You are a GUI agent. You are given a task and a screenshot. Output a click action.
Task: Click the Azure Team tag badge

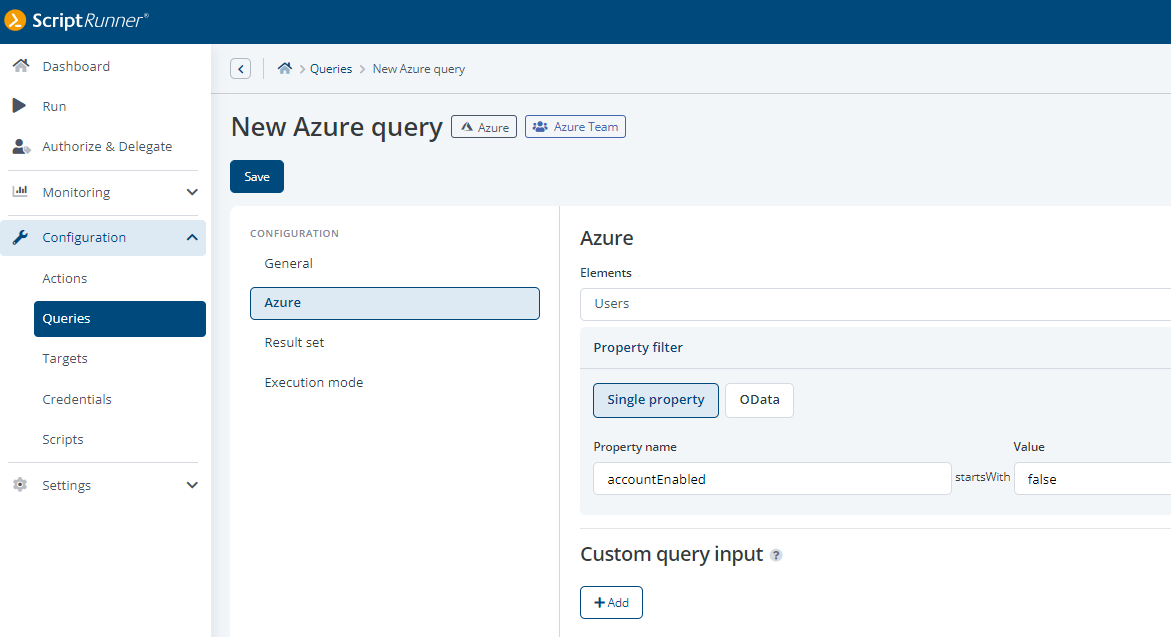coord(575,127)
